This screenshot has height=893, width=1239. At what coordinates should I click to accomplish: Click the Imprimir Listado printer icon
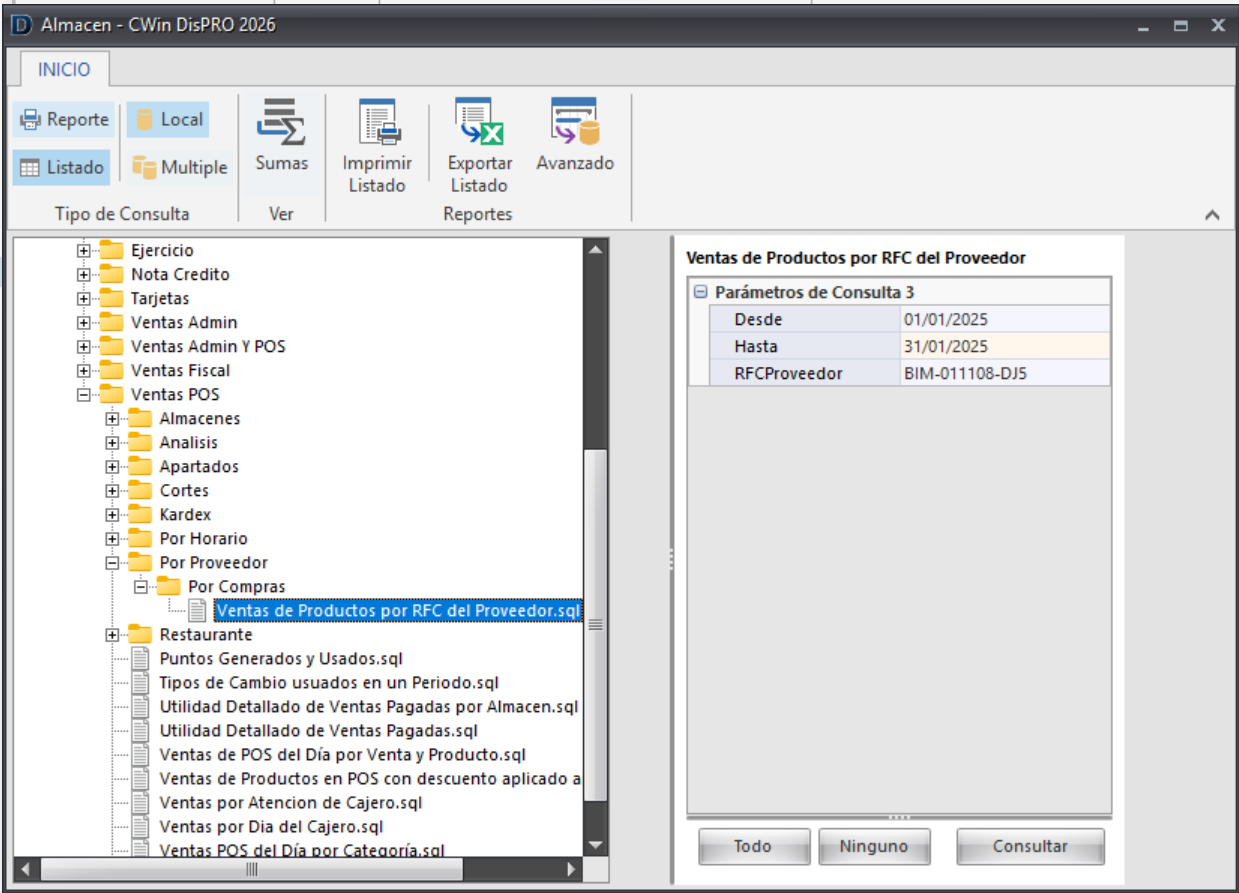pos(378,124)
